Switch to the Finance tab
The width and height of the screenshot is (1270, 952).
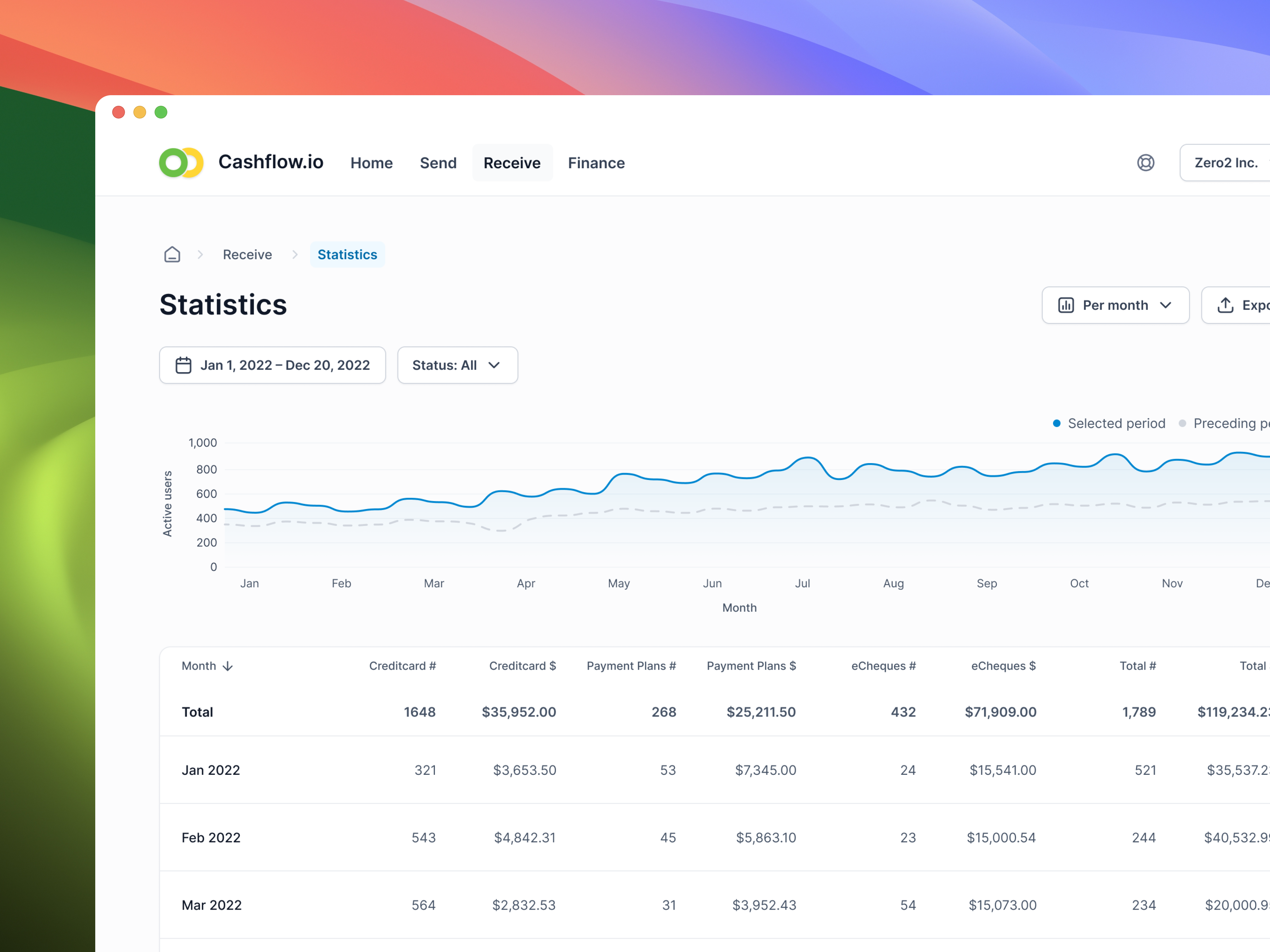tap(596, 162)
